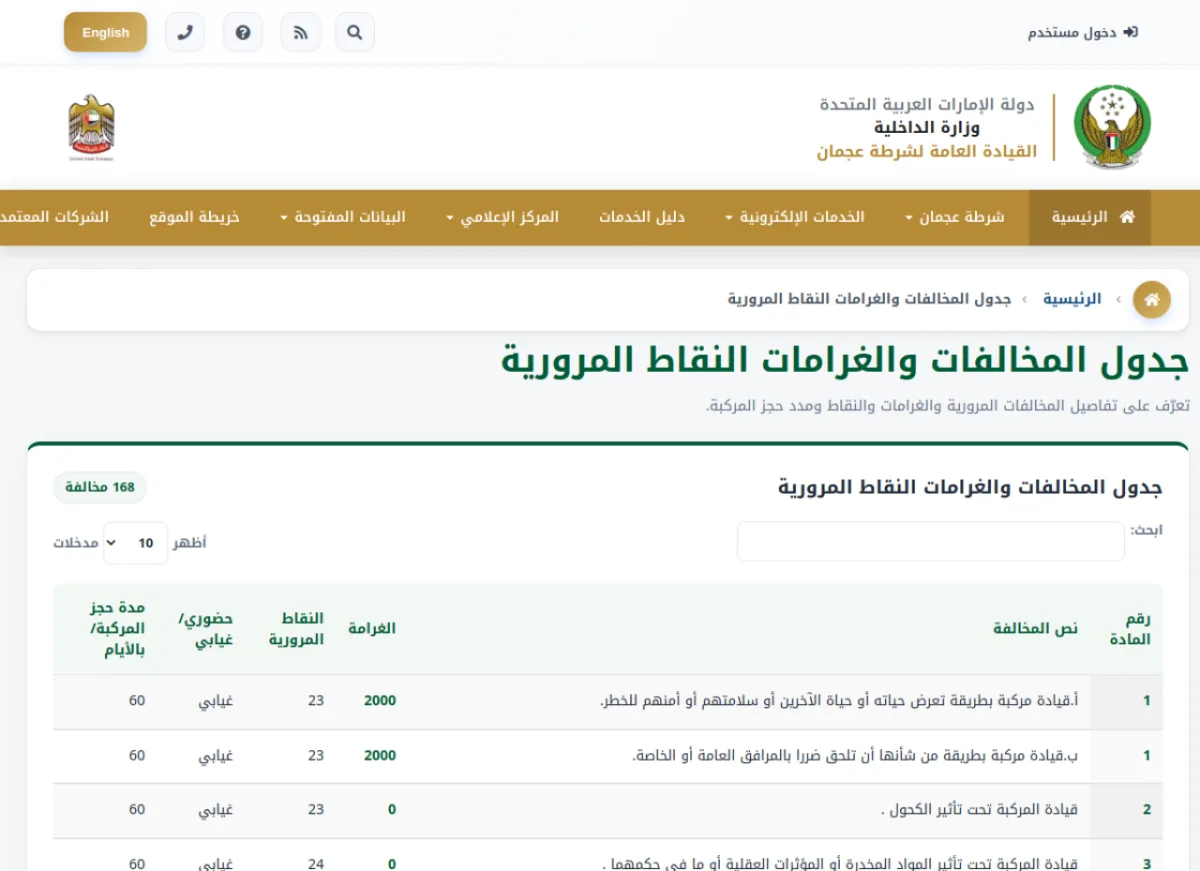Click article number 2 cell
This screenshot has height=871, width=1200.
point(1126,810)
